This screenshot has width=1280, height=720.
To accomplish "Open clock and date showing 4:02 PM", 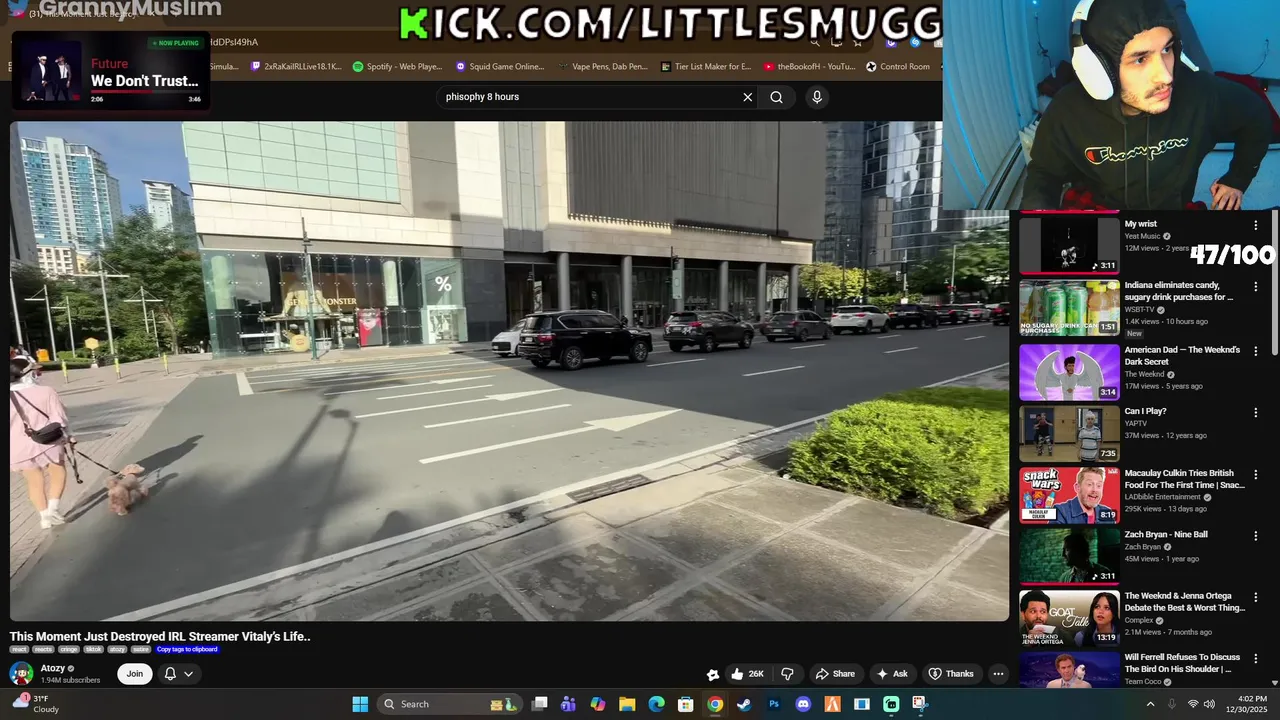I will pos(1252,704).
